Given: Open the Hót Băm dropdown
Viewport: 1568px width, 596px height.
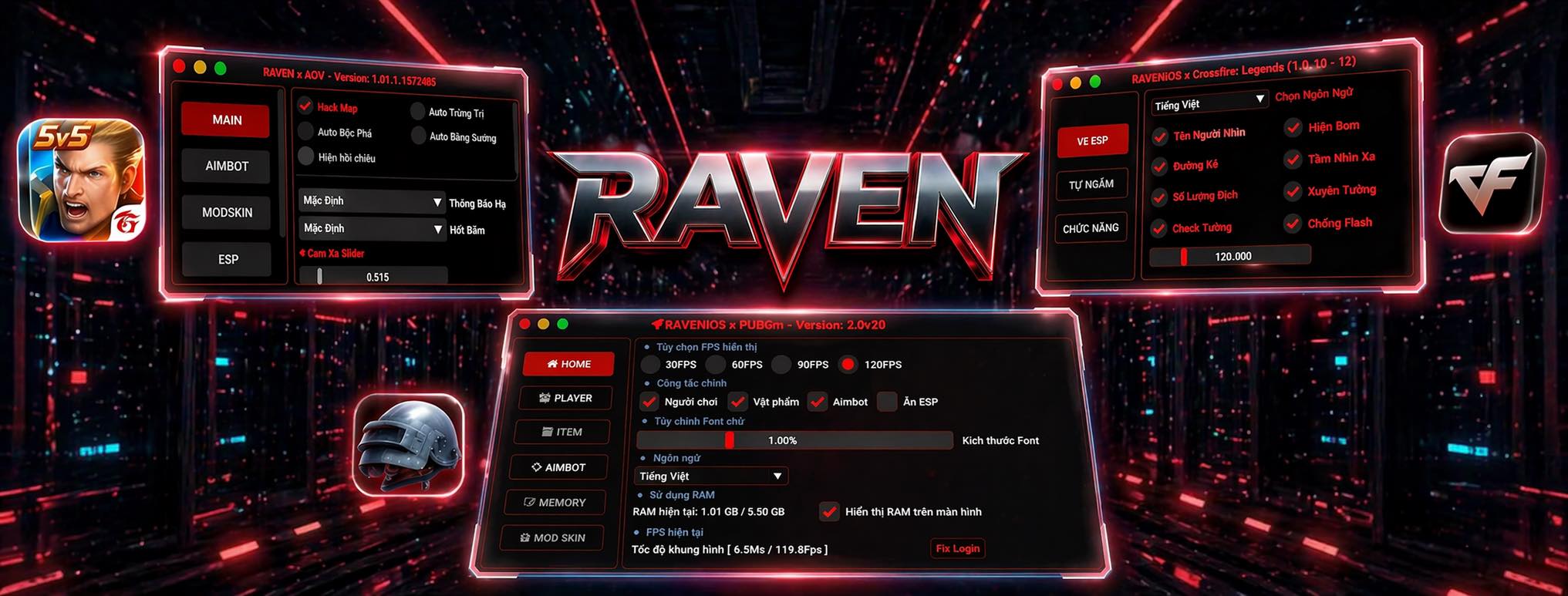Looking at the screenshot, I should pyautogui.click(x=373, y=229).
